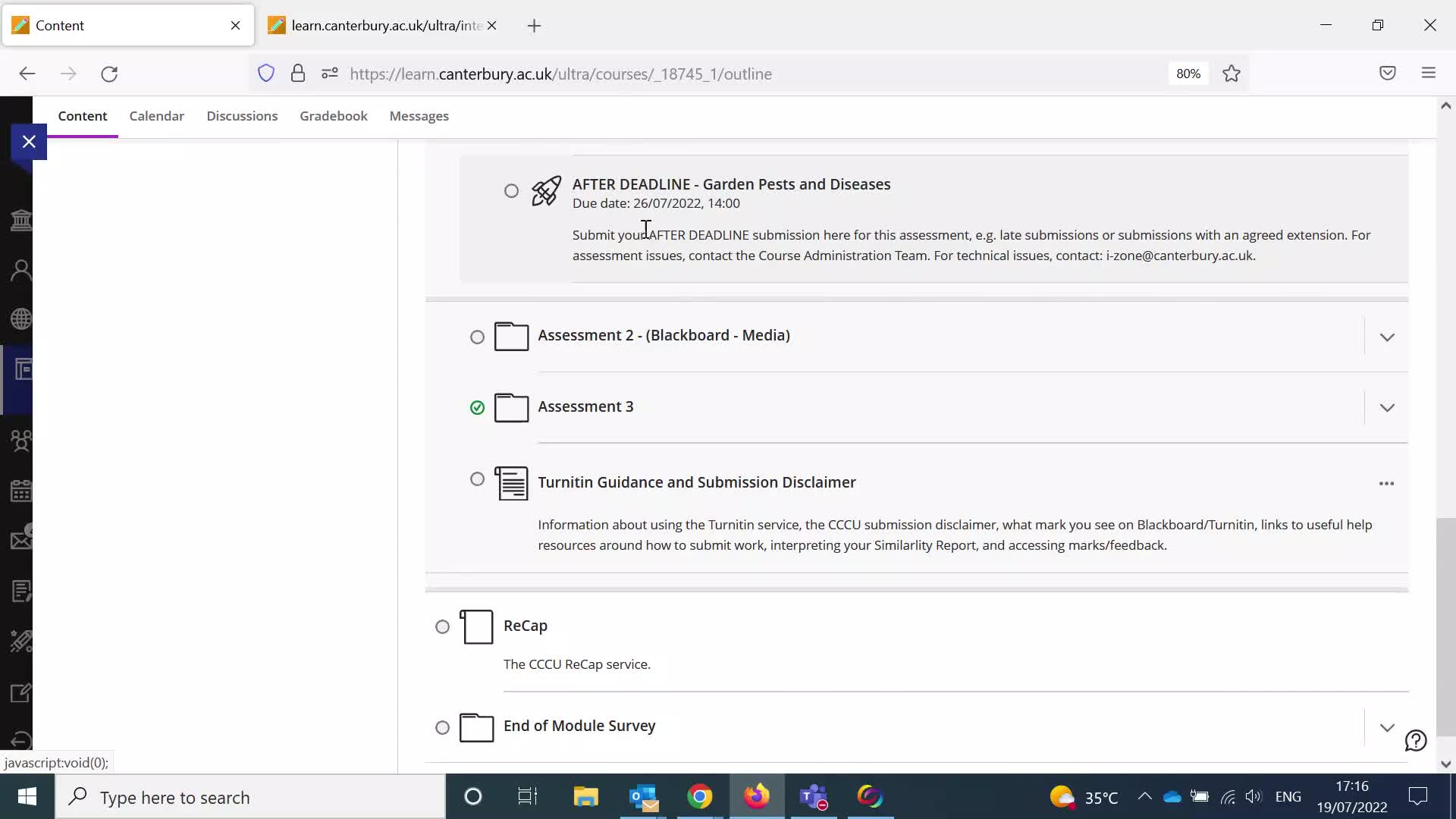Switch to the Gradebook tab
The image size is (1456, 819).
click(x=333, y=116)
